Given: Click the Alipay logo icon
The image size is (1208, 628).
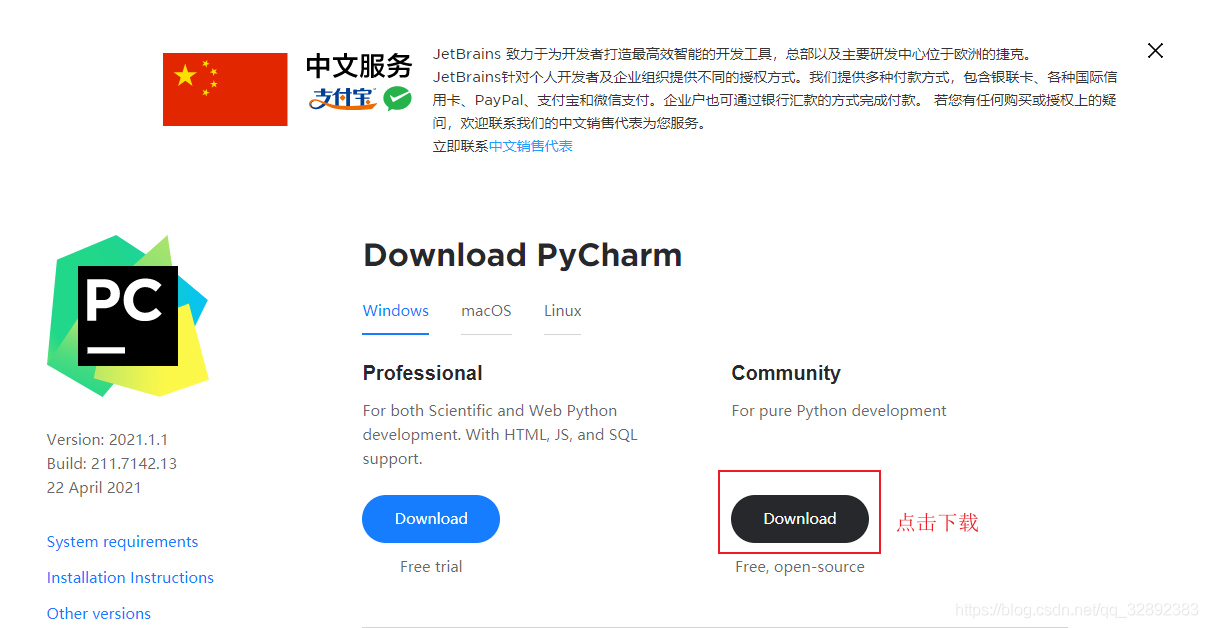Looking at the screenshot, I should click(x=343, y=98).
